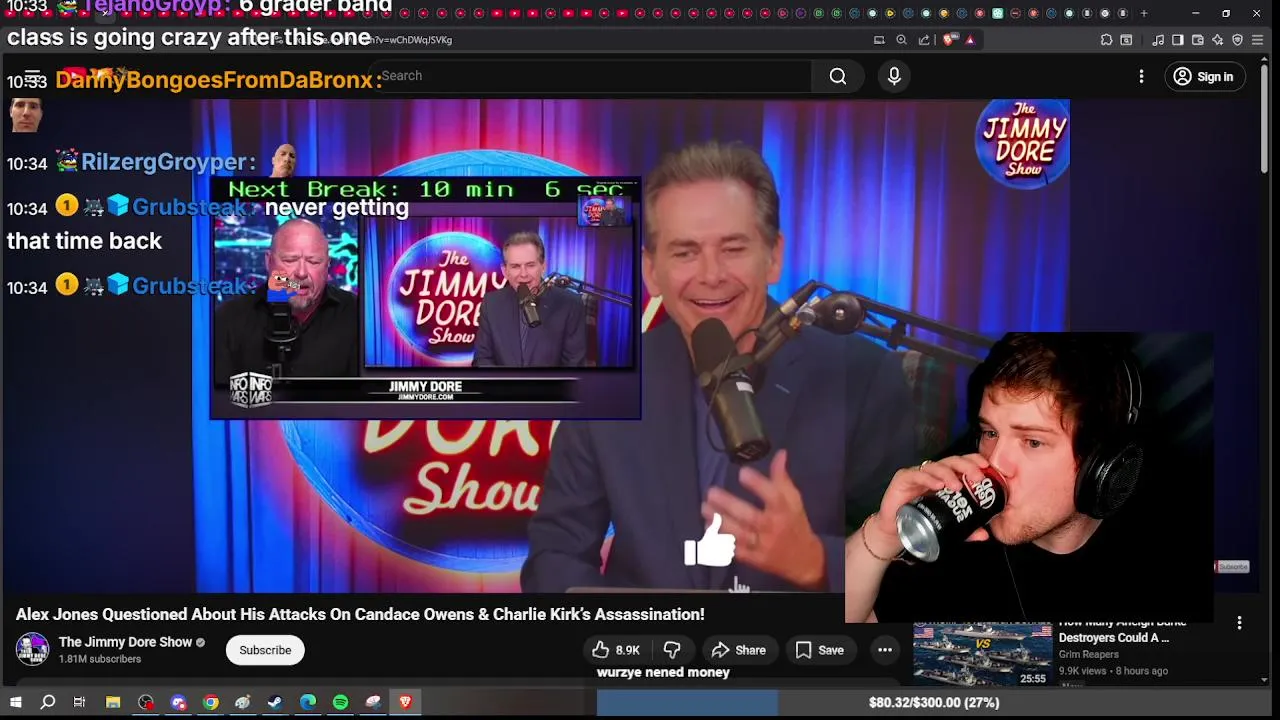Viewport: 1280px width, 720px height.
Task: Like the video with 8.9K likes
Action: (x=616, y=650)
